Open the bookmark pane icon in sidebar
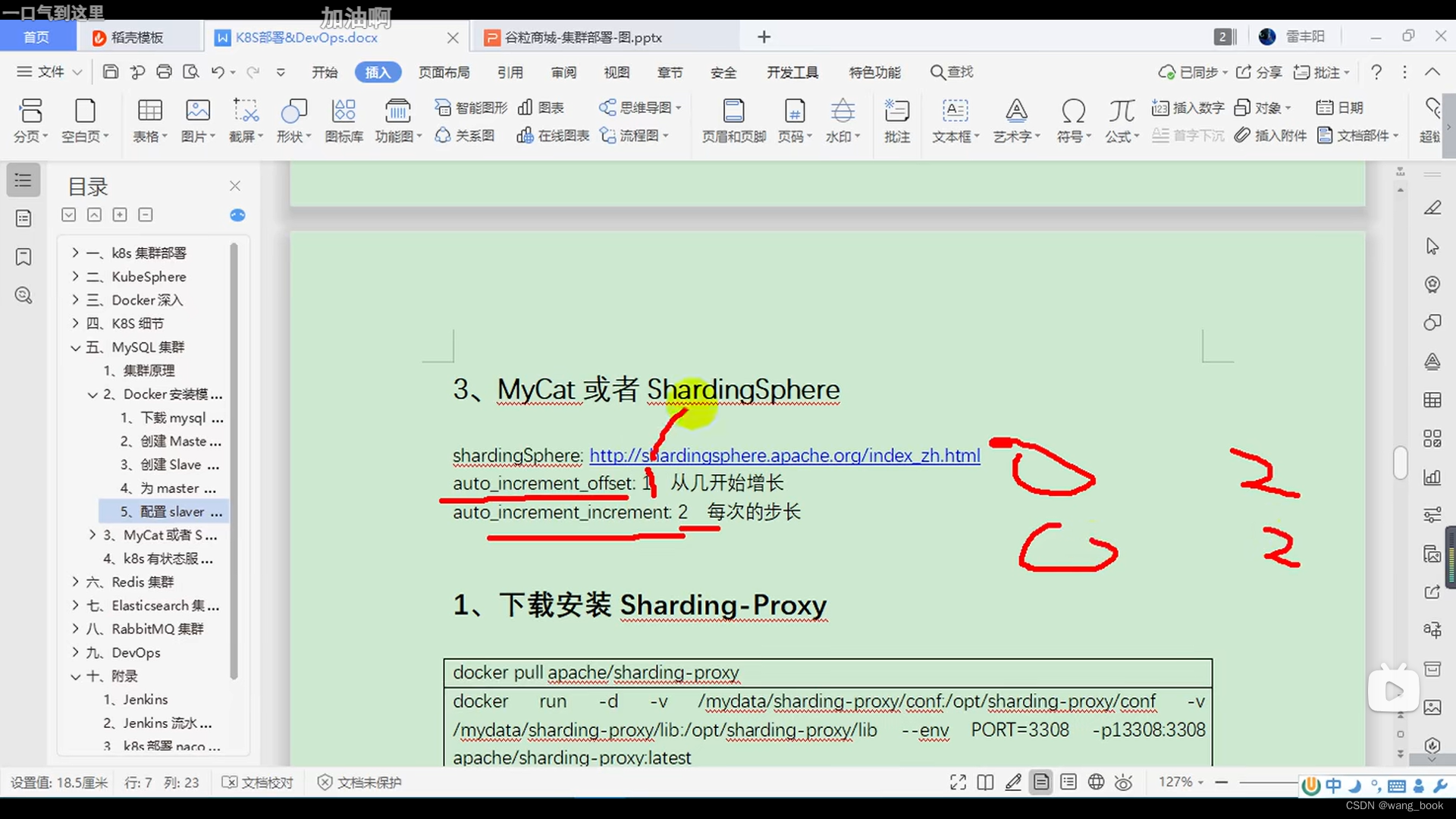Image resolution: width=1456 pixels, height=819 pixels. (24, 257)
